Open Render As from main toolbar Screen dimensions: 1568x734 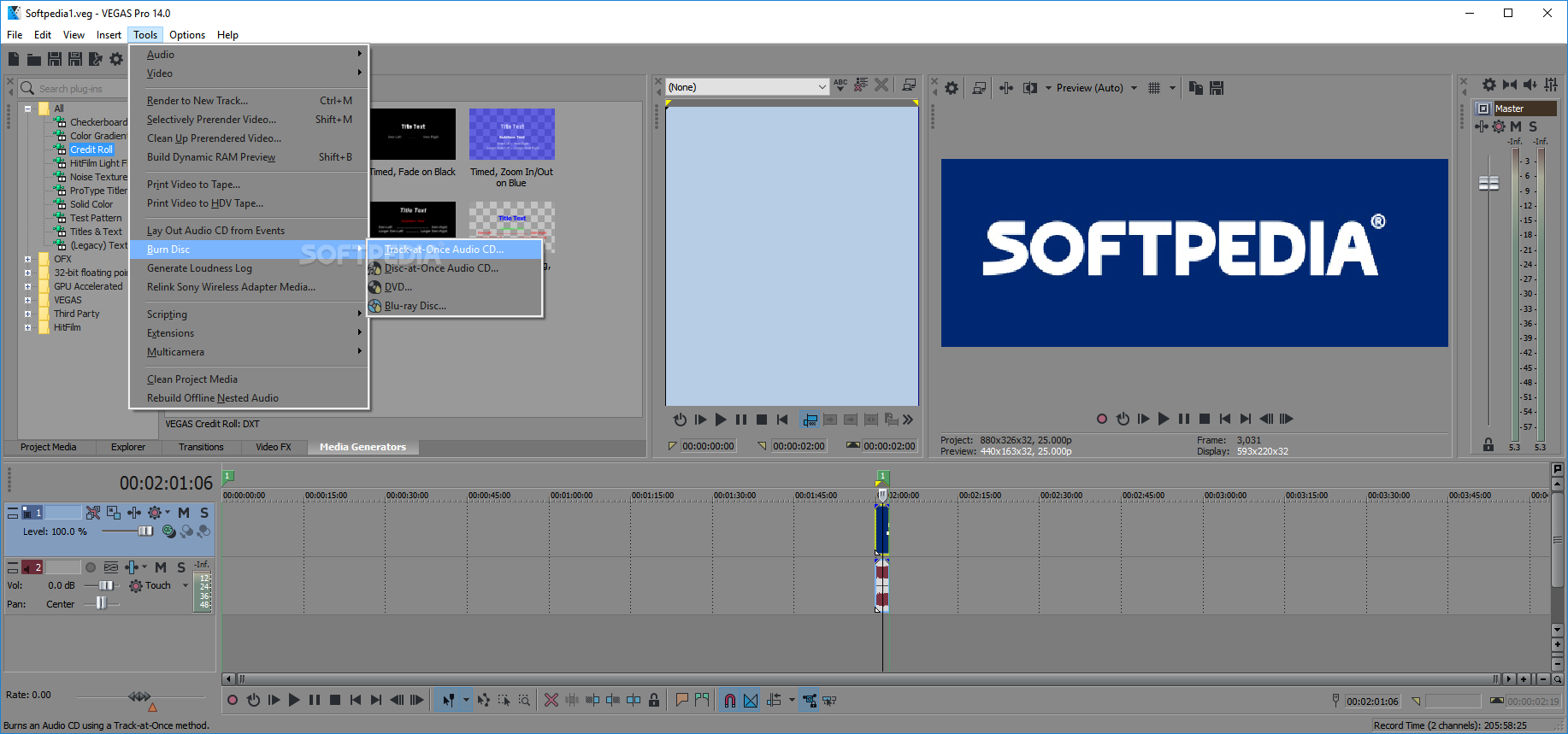(96, 59)
